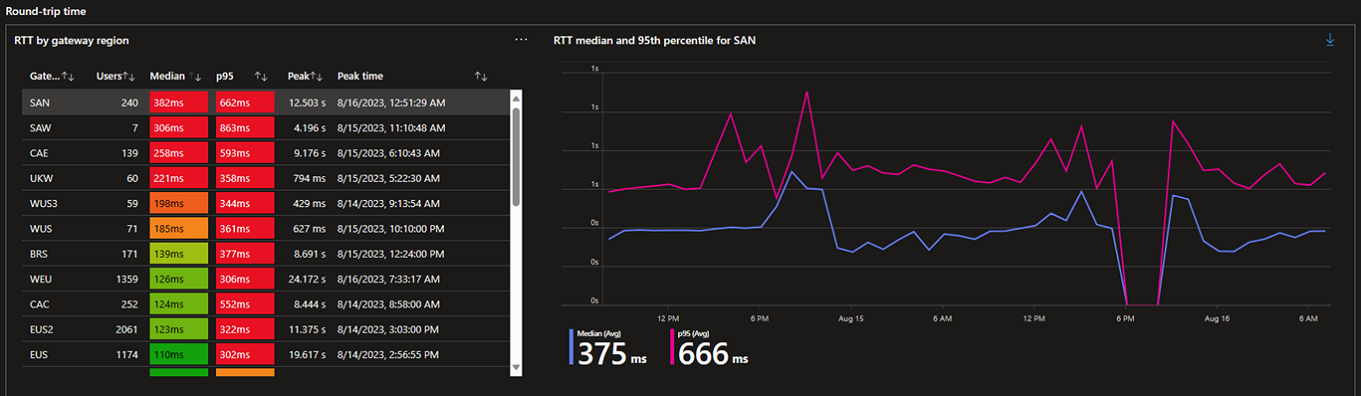The height and width of the screenshot is (396, 1361).
Task: Sort table by Users column arrows
Action: coord(129,76)
